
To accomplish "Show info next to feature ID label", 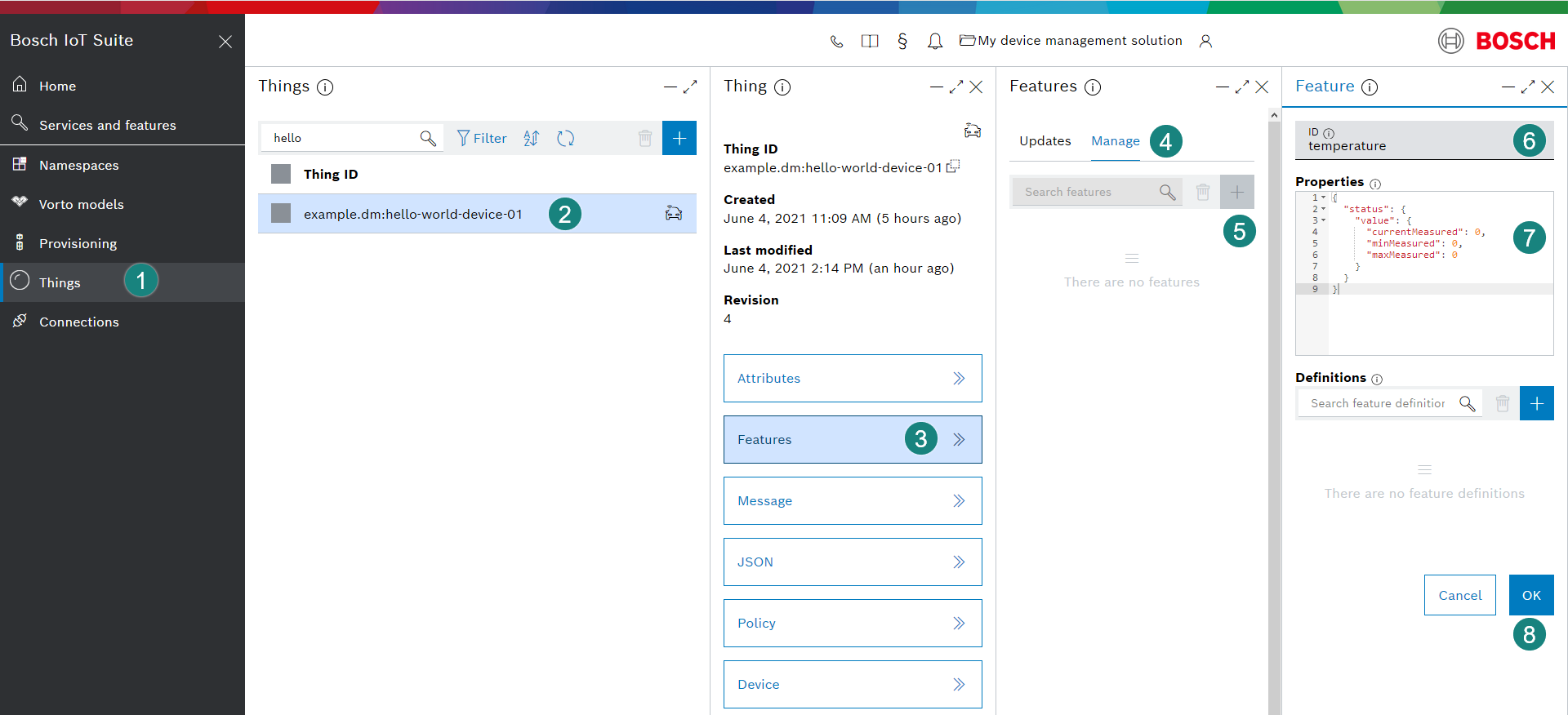I will (x=1329, y=133).
